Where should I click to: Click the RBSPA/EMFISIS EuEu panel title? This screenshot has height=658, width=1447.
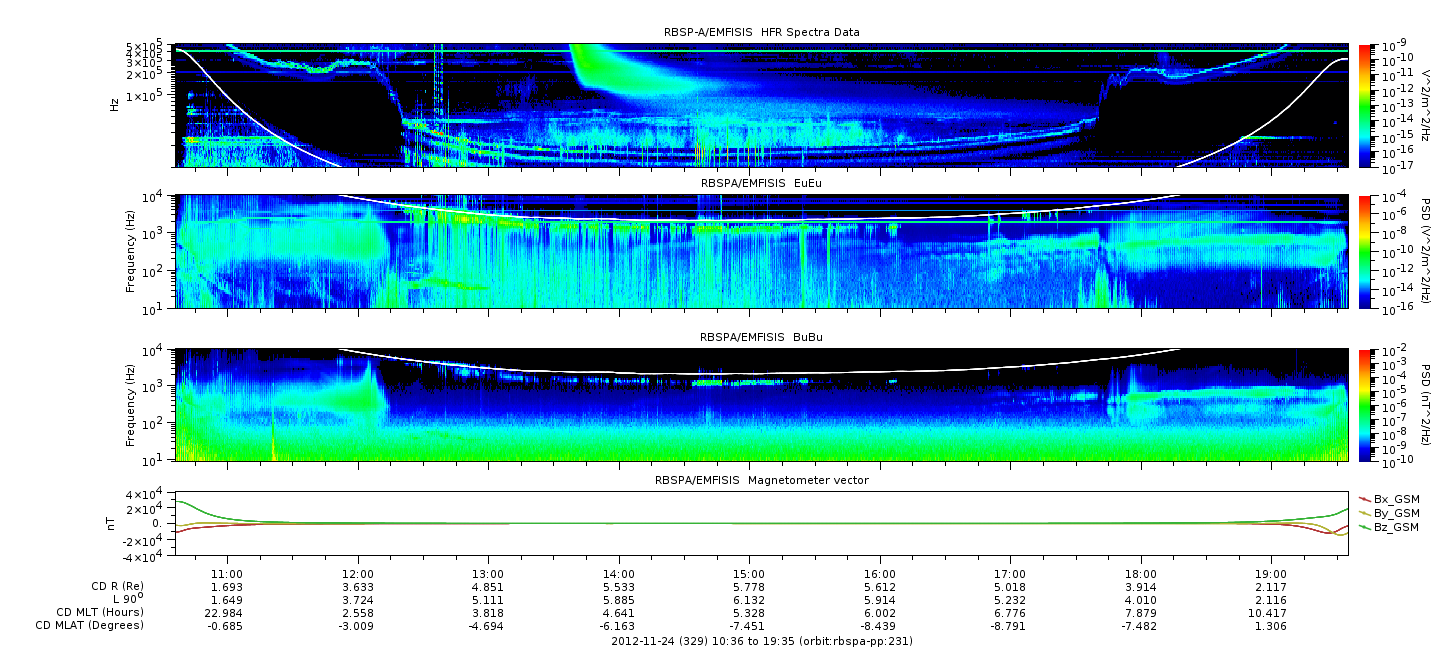pos(761,184)
